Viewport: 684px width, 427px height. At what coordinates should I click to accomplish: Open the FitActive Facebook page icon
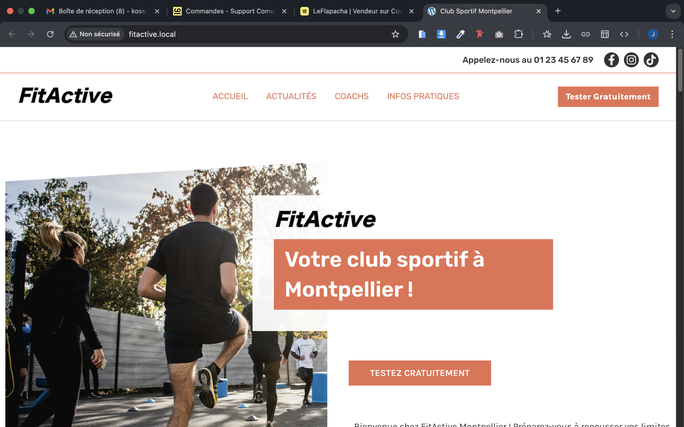[611, 60]
